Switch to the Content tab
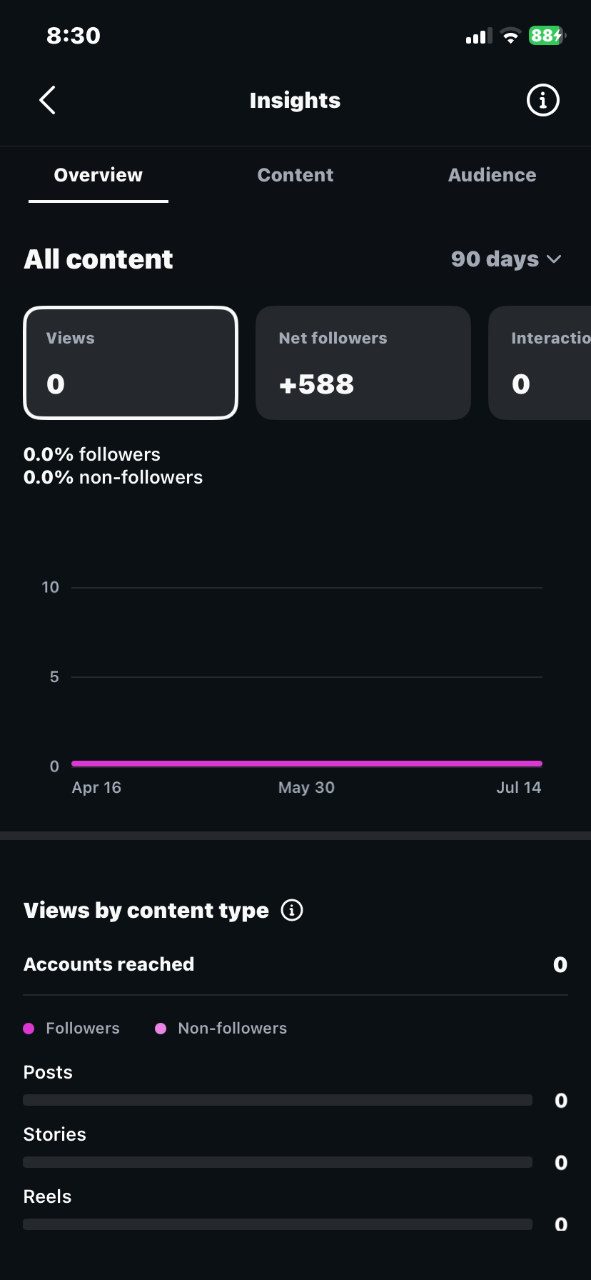 click(295, 175)
